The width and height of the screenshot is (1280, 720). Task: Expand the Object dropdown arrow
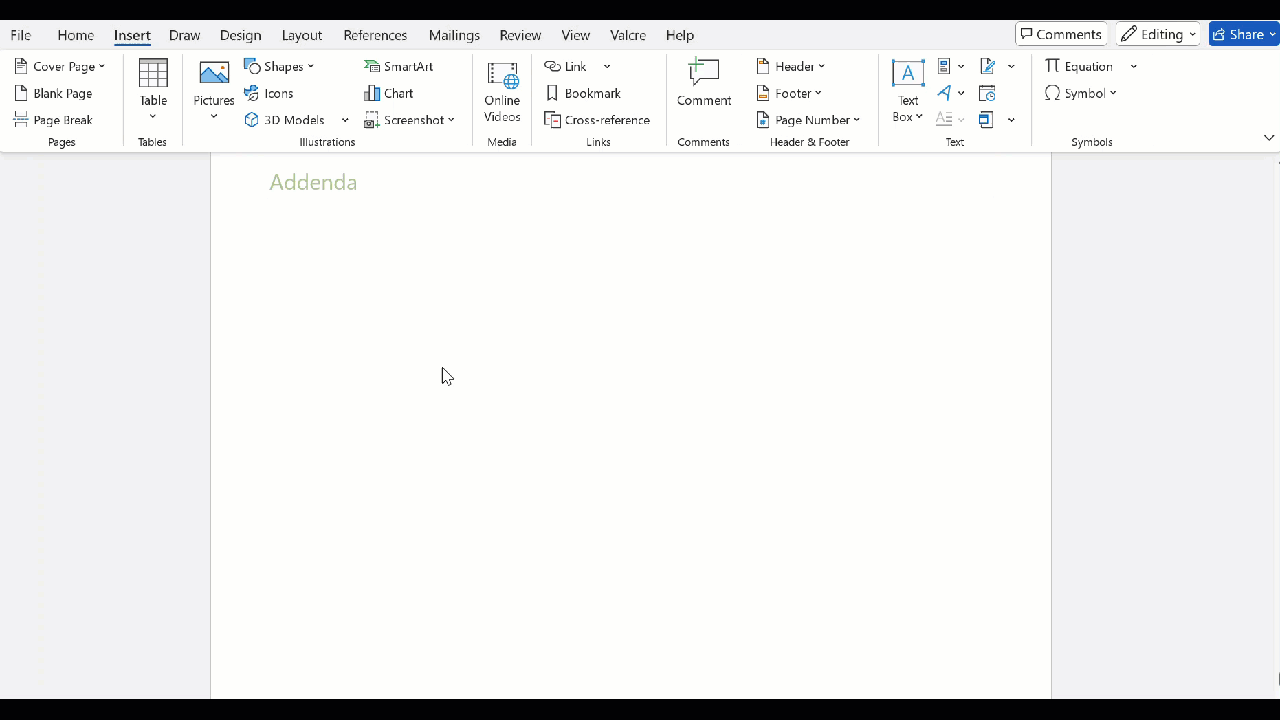pyautogui.click(x=1011, y=120)
